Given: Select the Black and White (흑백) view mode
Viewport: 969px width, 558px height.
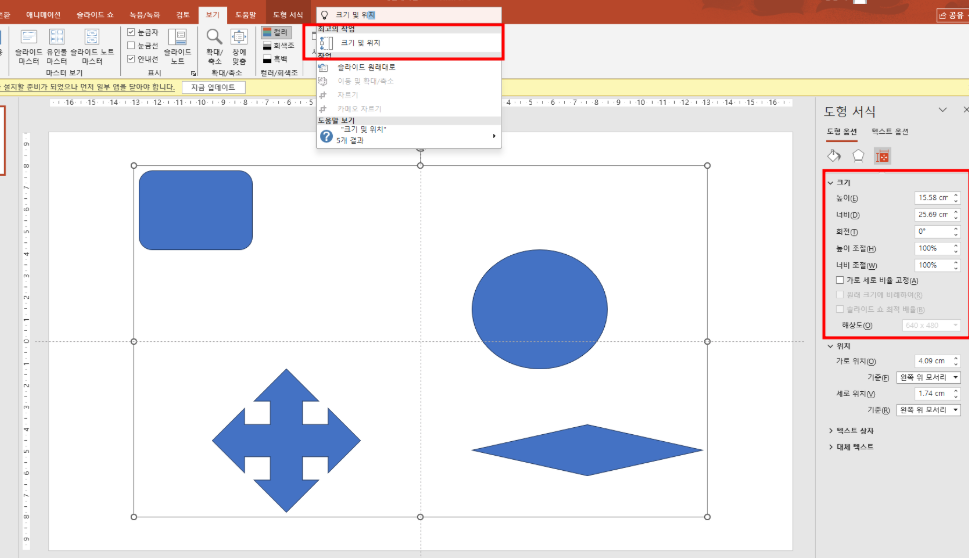Looking at the screenshot, I should coord(276,59).
